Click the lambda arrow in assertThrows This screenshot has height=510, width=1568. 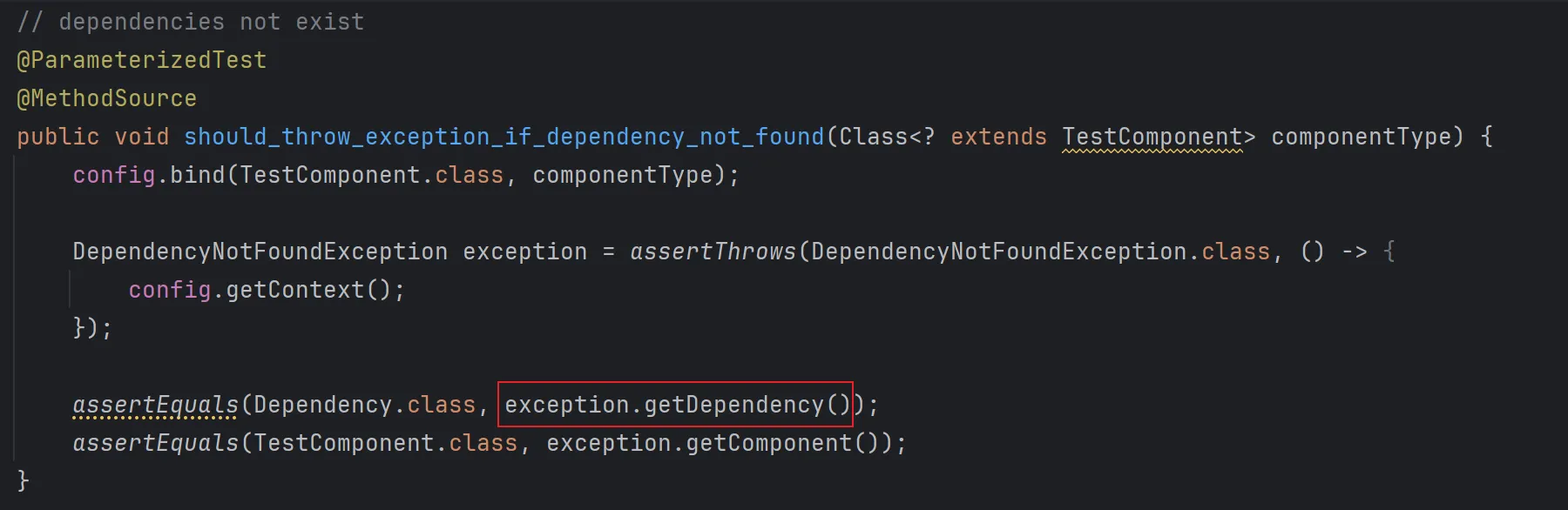[x=1354, y=252]
